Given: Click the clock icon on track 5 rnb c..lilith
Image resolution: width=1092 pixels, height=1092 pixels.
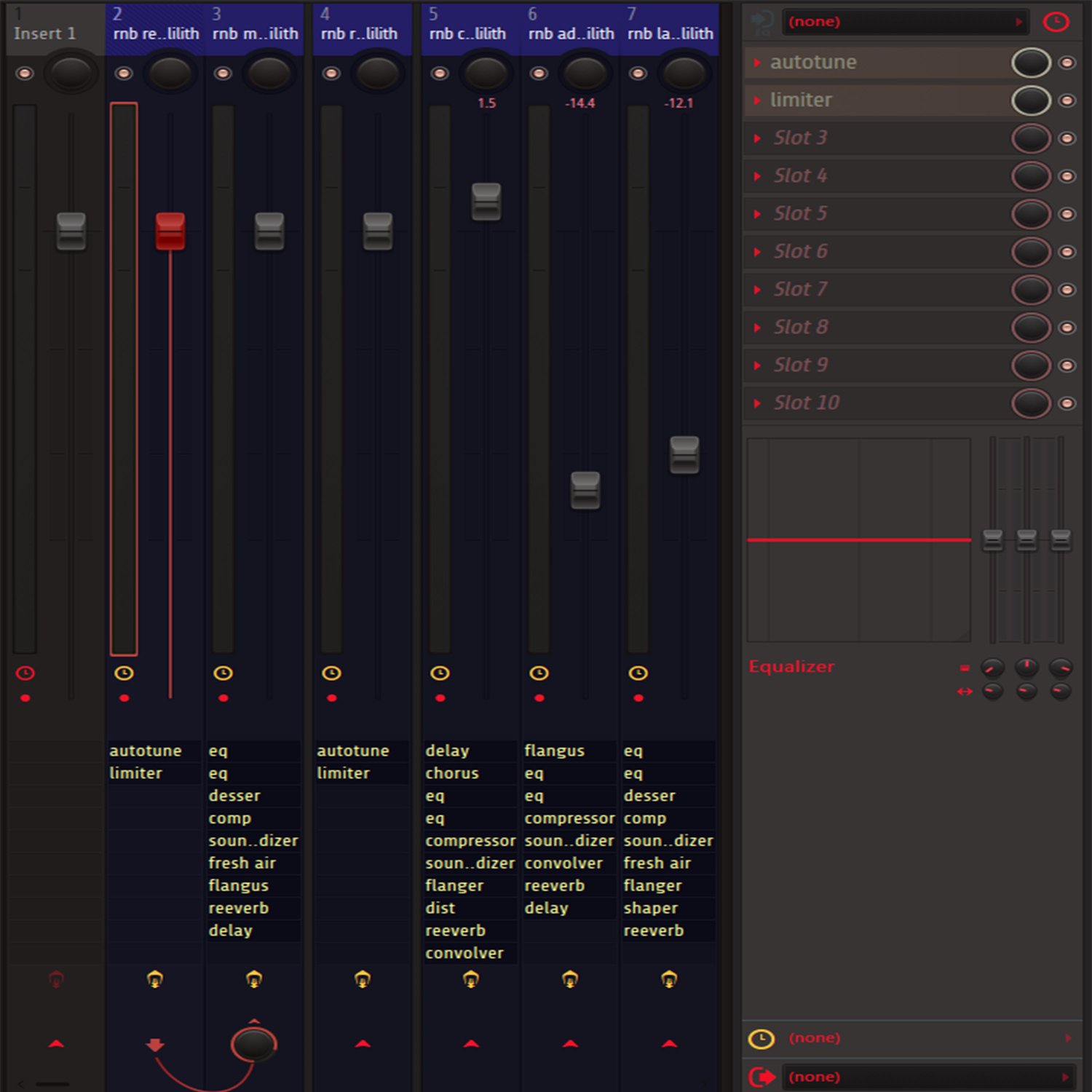Looking at the screenshot, I should [x=440, y=673].
